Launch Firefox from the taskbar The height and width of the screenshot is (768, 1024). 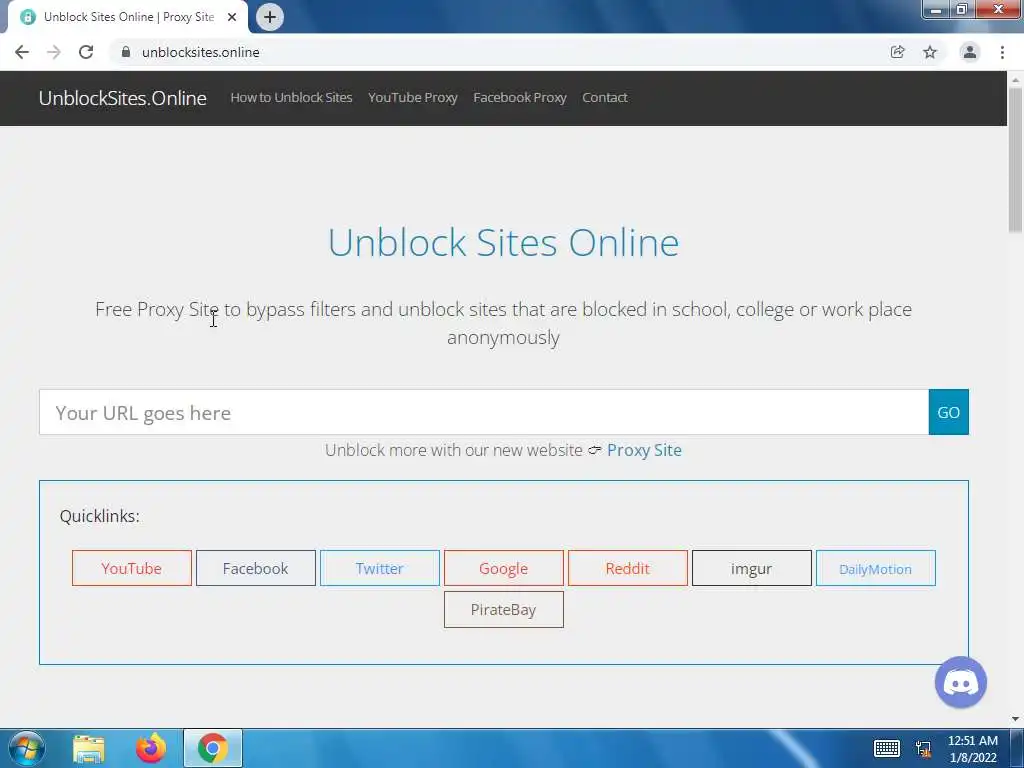(151, 748)
